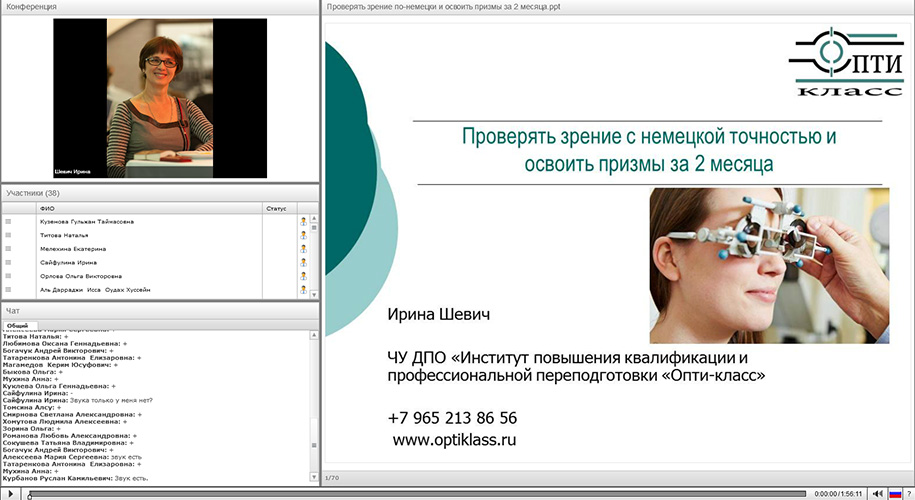
Task: Click chat line from Сокушева Татьяна Владимировна
Action: [x=68, y=443]
